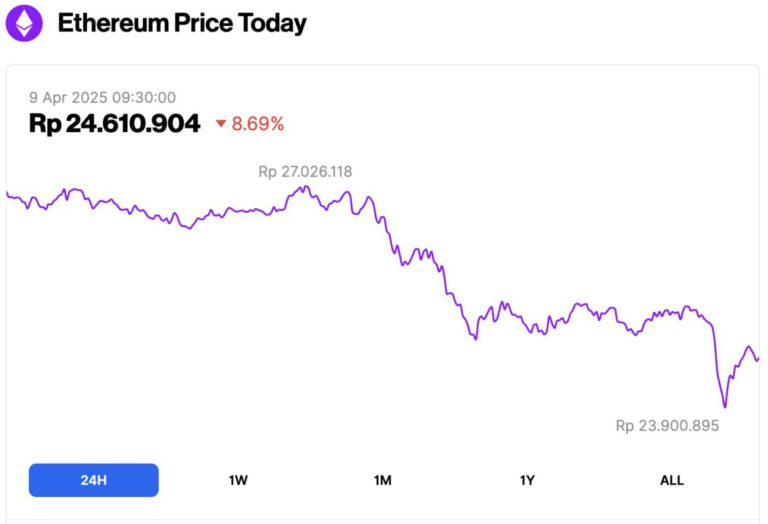Click the 8.69% change percentage
Viewport: 768px width, 524px height.
coord(258,124)
